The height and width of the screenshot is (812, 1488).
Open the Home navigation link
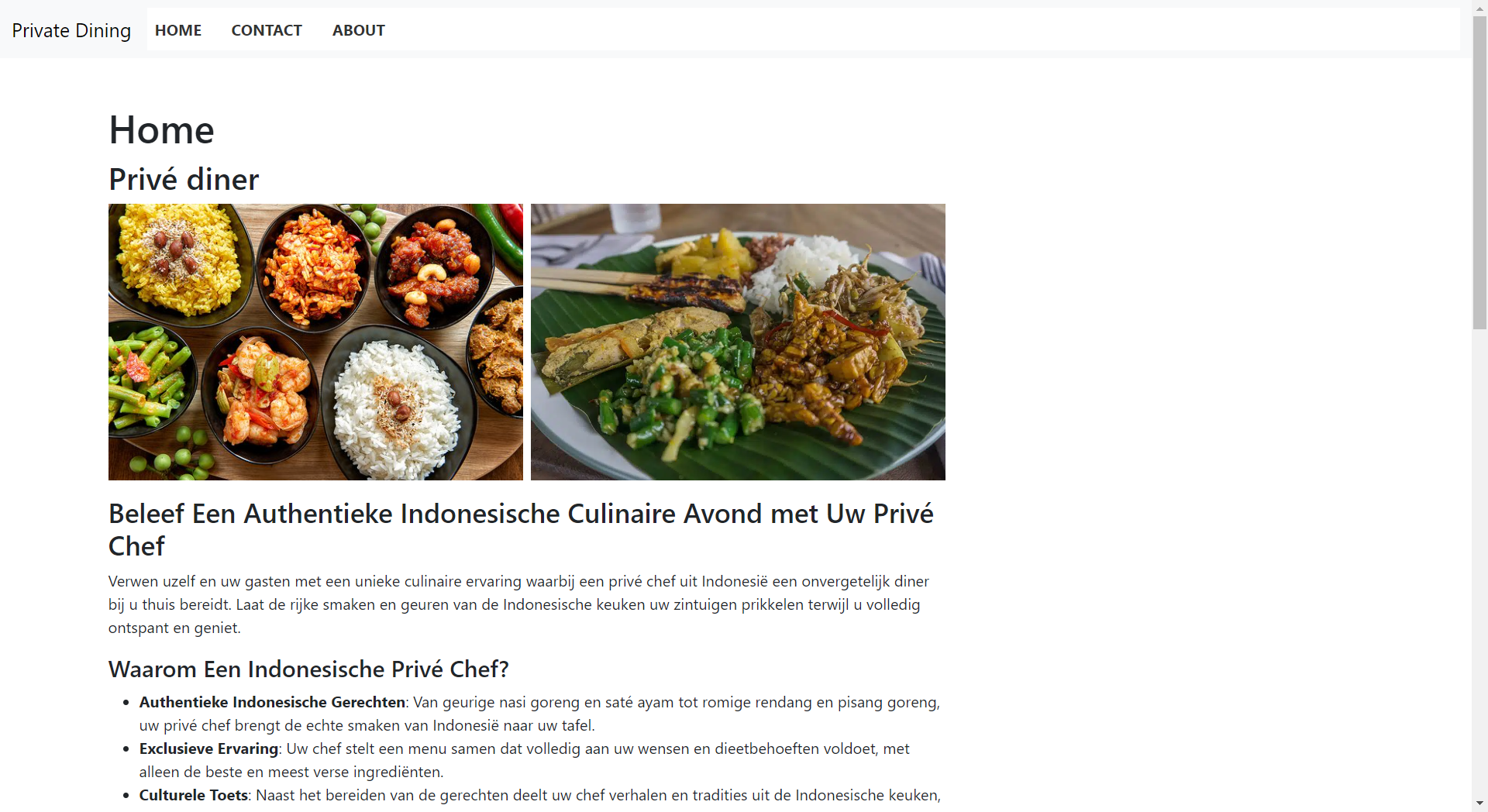tap(178, 30)
